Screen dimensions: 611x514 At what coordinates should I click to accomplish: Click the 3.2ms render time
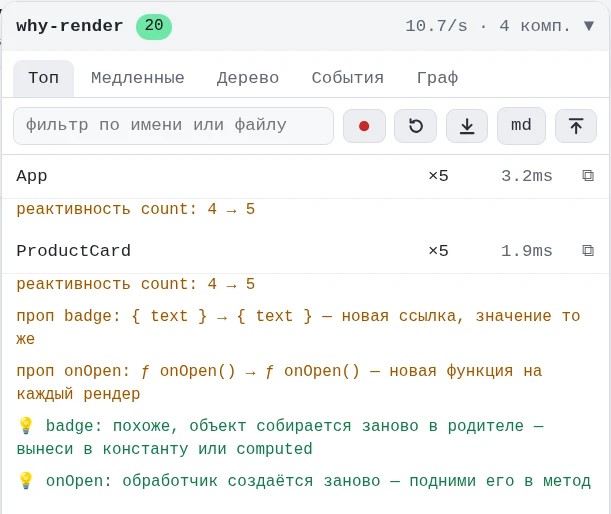(x=526, y=176)
